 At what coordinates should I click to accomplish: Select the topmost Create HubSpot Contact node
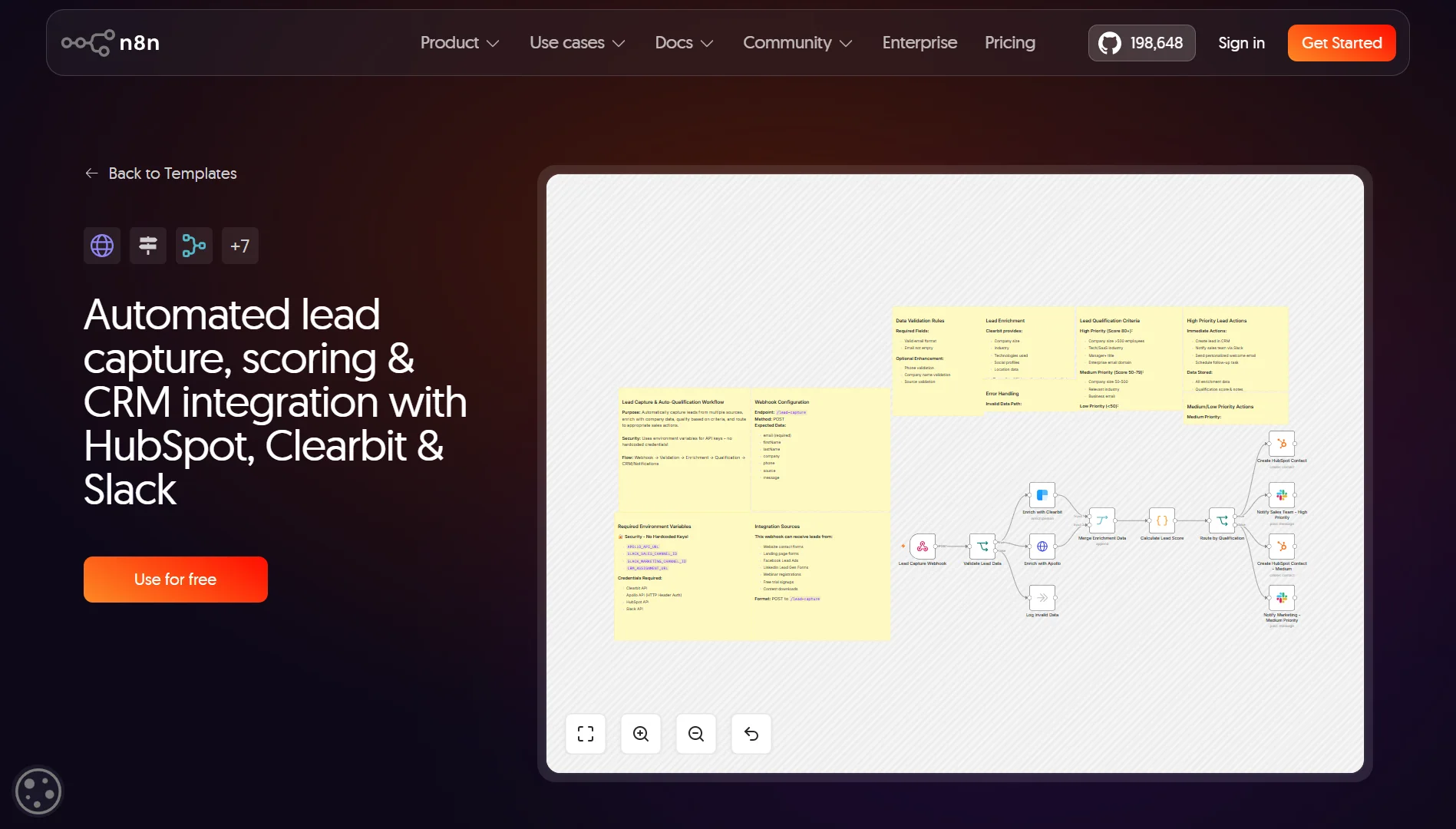coord(1282,444)
